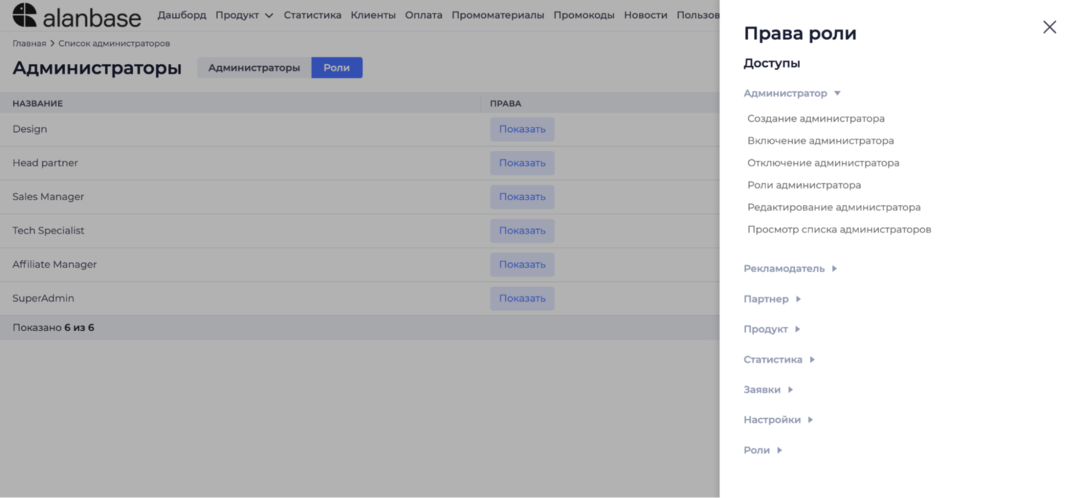1080x498 pixels.
Task: Open Оплата menu item
Action: pyautogui.click(x=424, y=15)
